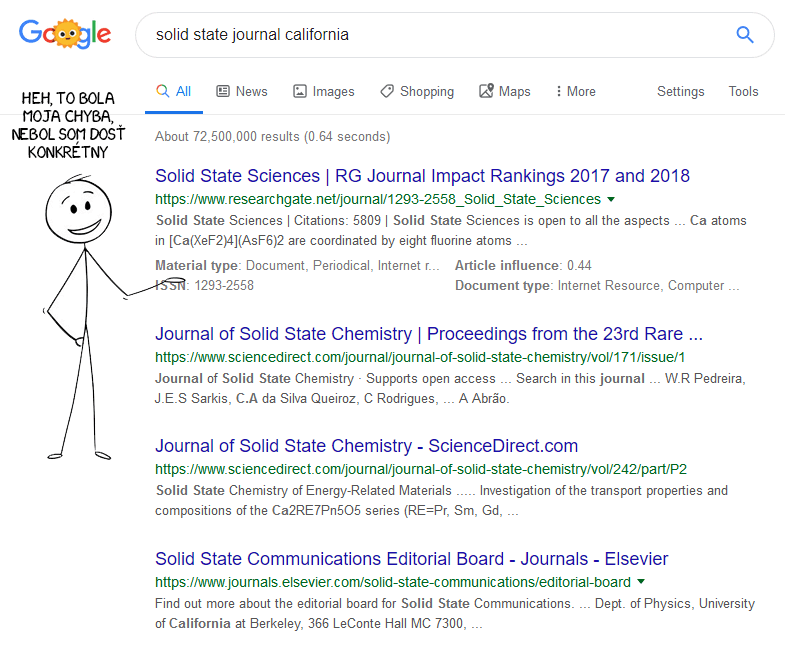Expand the More options menu

[575, 91]
